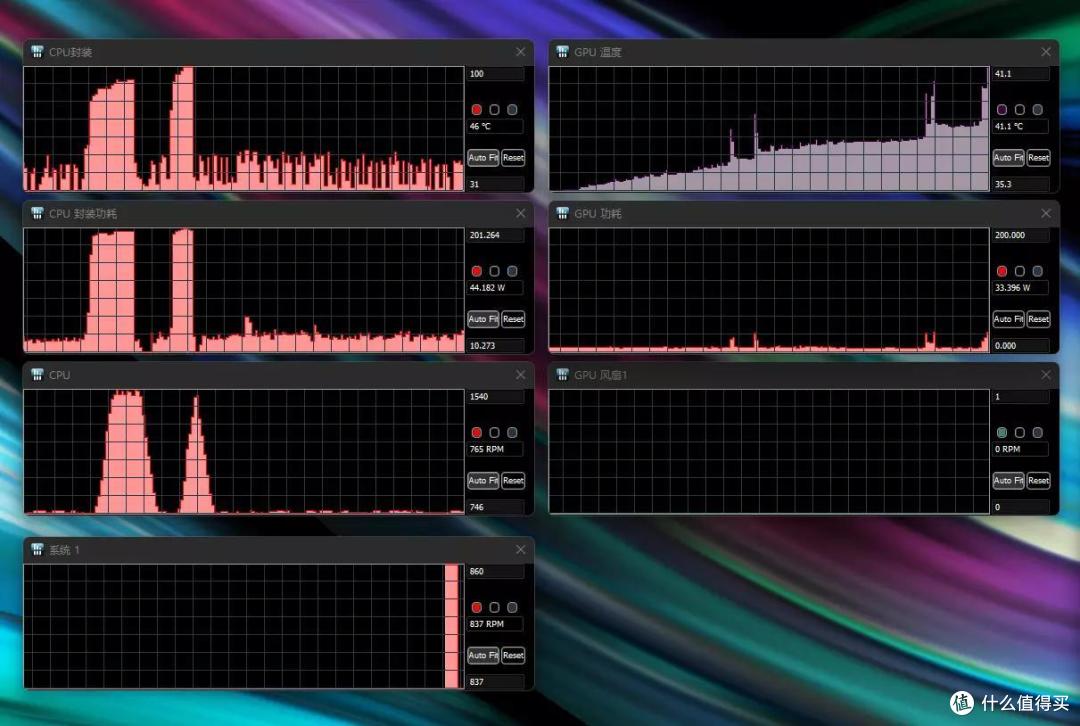
Task: Close the GPU 功耗 graph window
Action: pos(1046,214)
